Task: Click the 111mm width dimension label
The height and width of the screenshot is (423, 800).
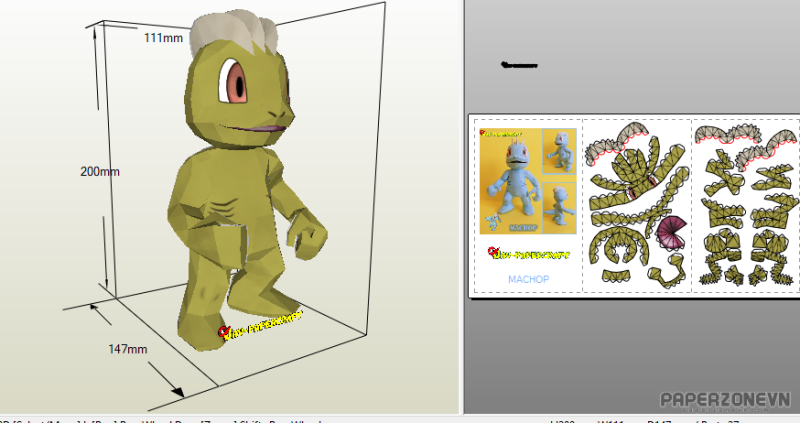Action: coord(163,38)
